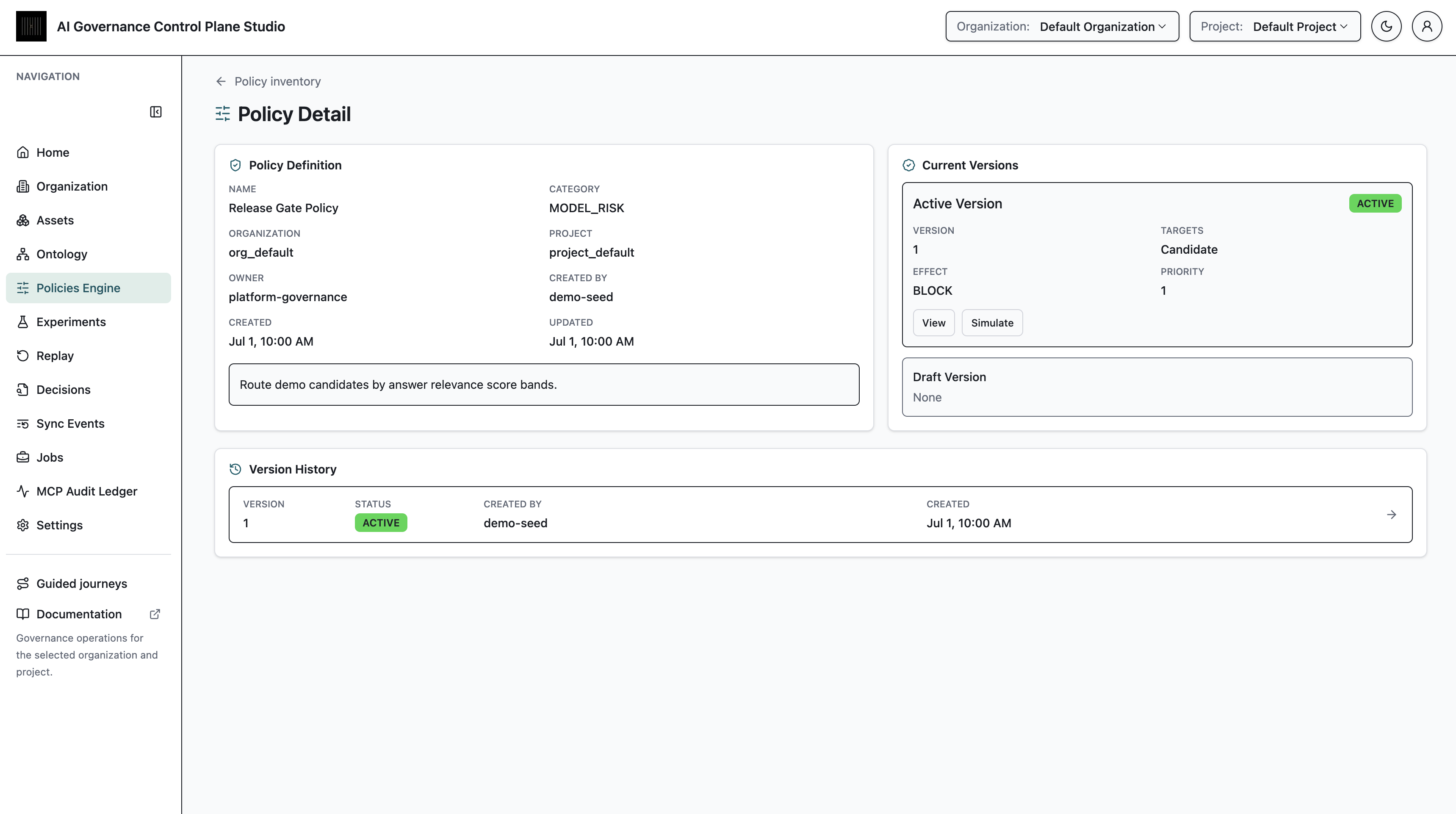
Task: Click the 'Release Gate Policy' name value
Action: tap(284, 208)
